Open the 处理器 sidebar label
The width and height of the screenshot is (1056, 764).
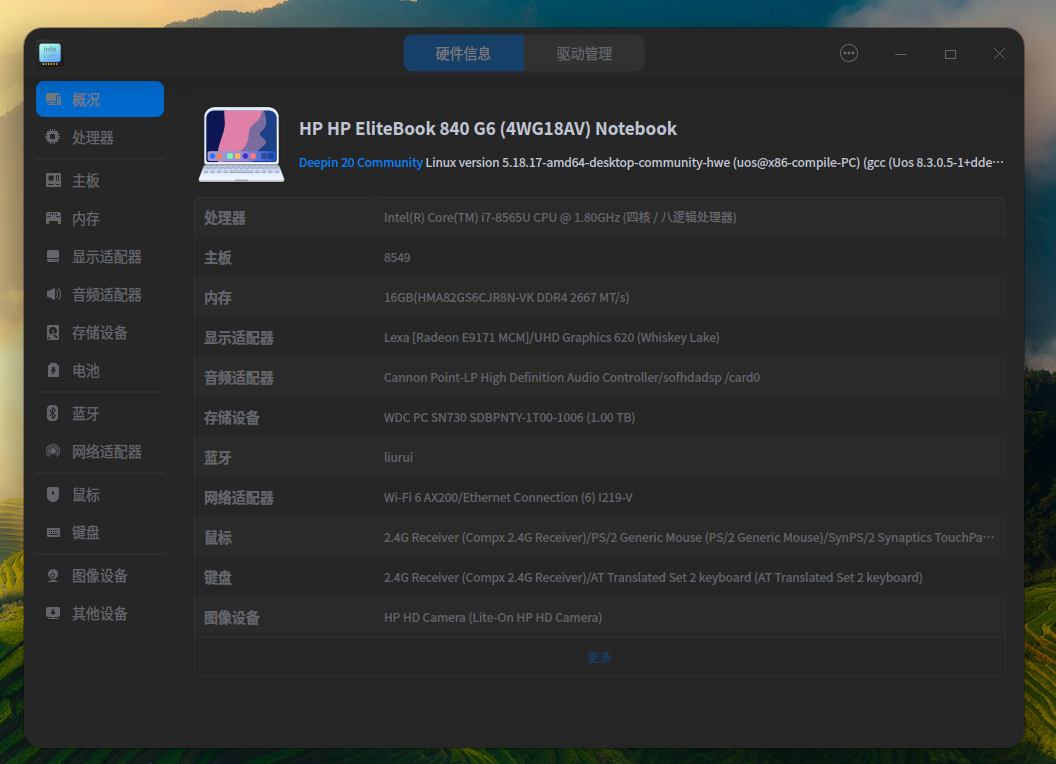pos(93,137)
